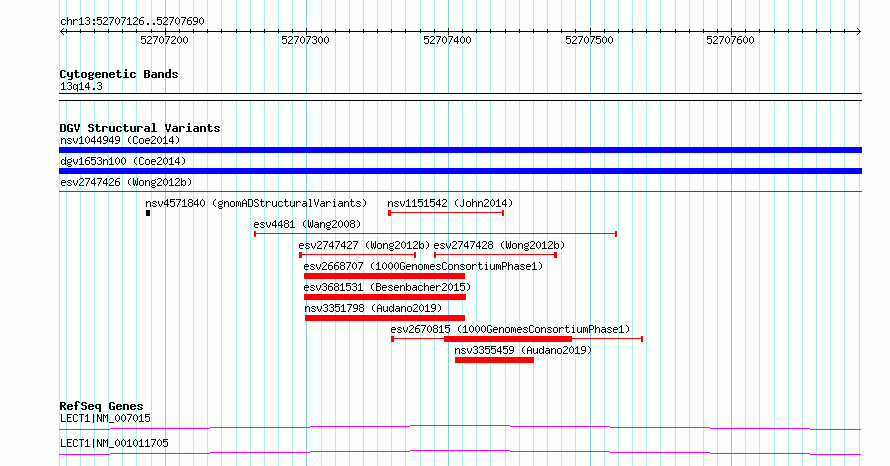Select the red bar under esv3681531
This screenshot has width=890, height=466.
point(385,297)
